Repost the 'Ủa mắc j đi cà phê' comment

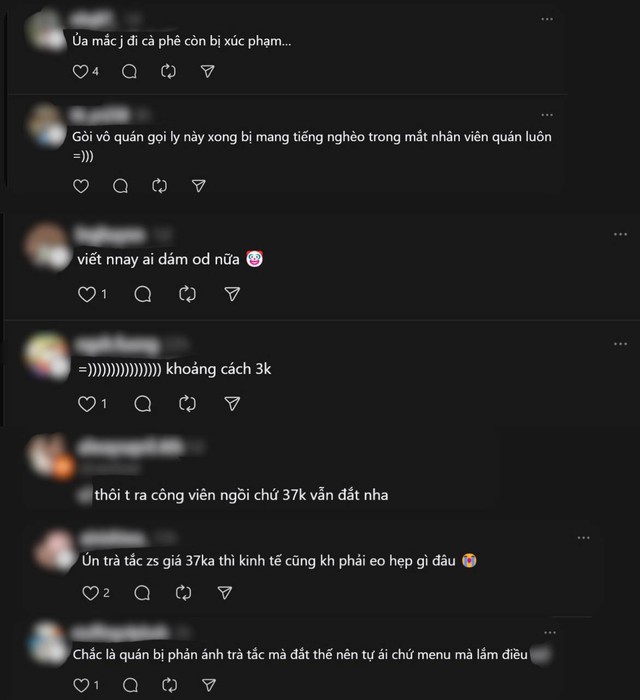[x=168, y=71]
